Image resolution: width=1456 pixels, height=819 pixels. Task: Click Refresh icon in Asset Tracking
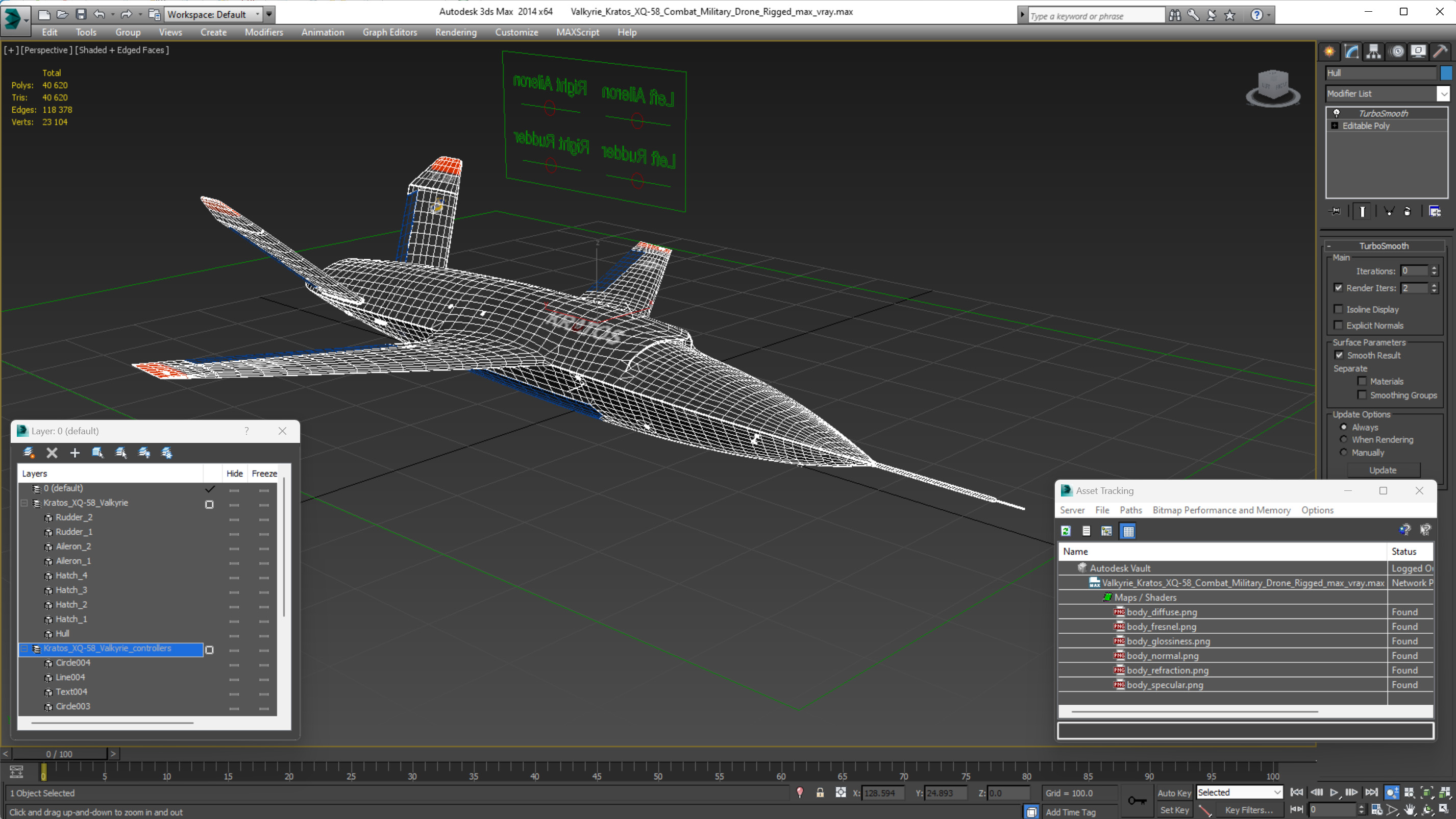(x=1066, y=531)
